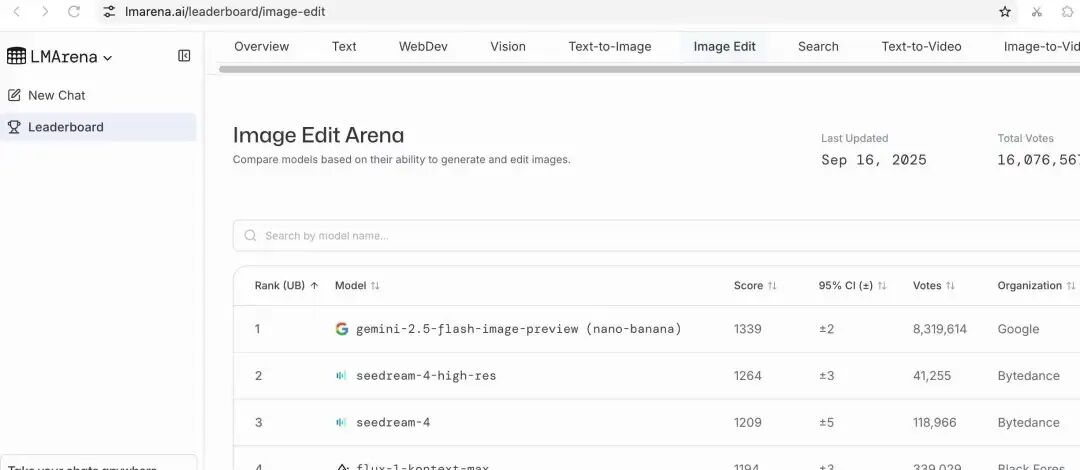Open the seedream-4-high-res model entry

pyautogui.click(x=426, y=376)
